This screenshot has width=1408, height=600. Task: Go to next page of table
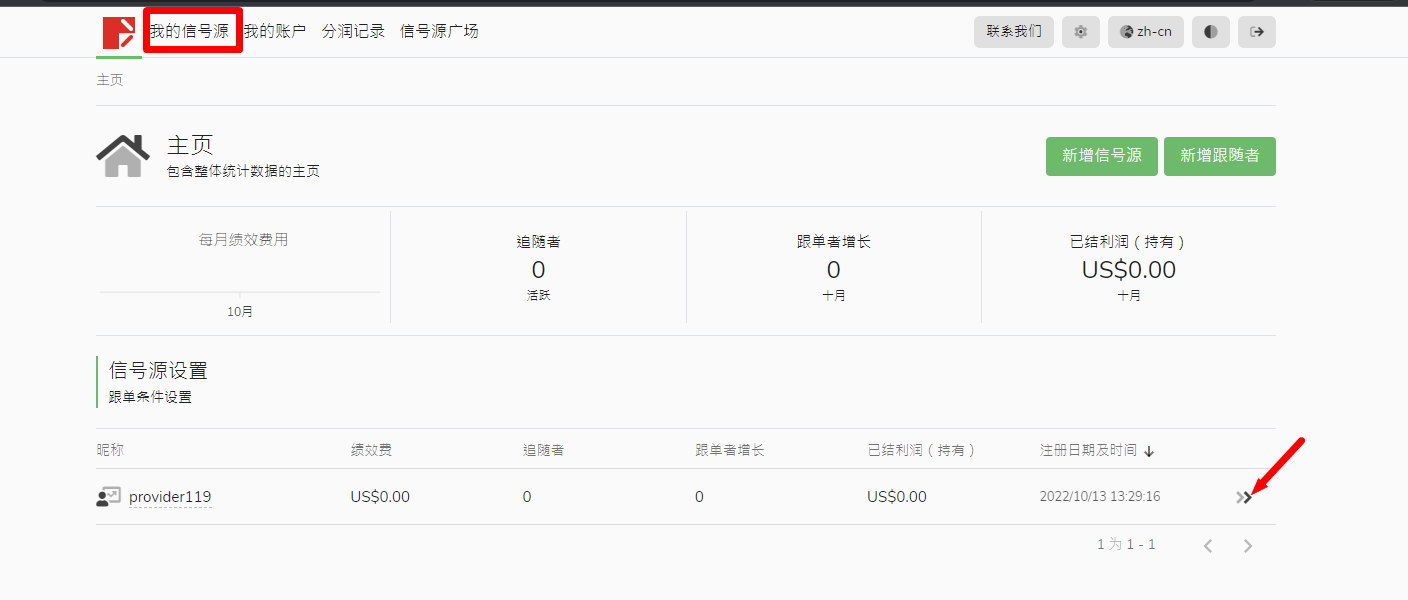(1247, 546)
